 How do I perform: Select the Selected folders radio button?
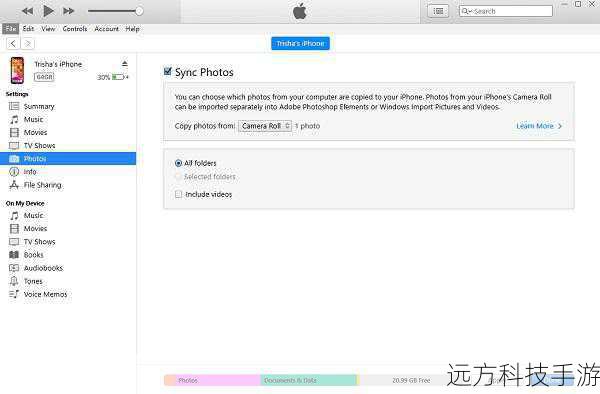tap(178, 176)
